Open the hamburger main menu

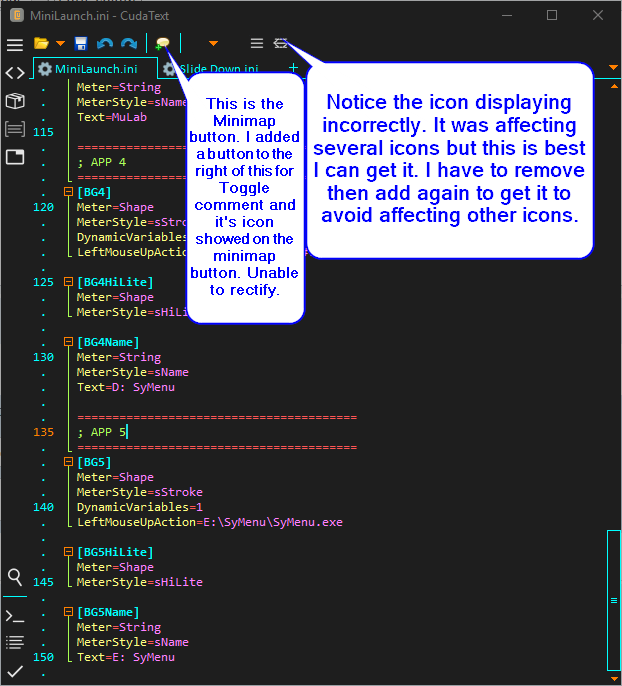tap(15, 44)
